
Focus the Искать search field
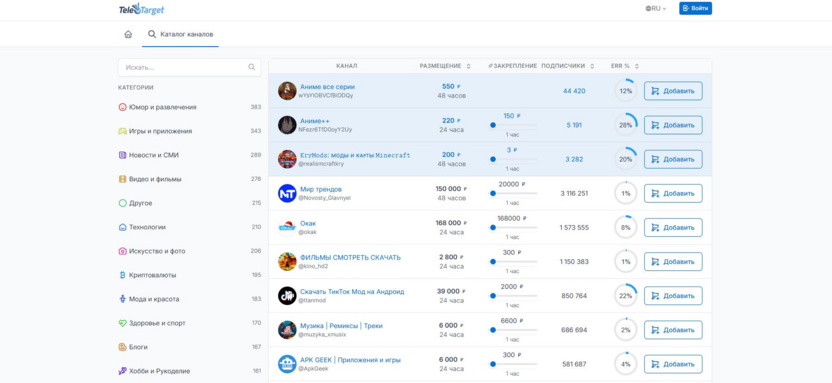tap(189, 67)
